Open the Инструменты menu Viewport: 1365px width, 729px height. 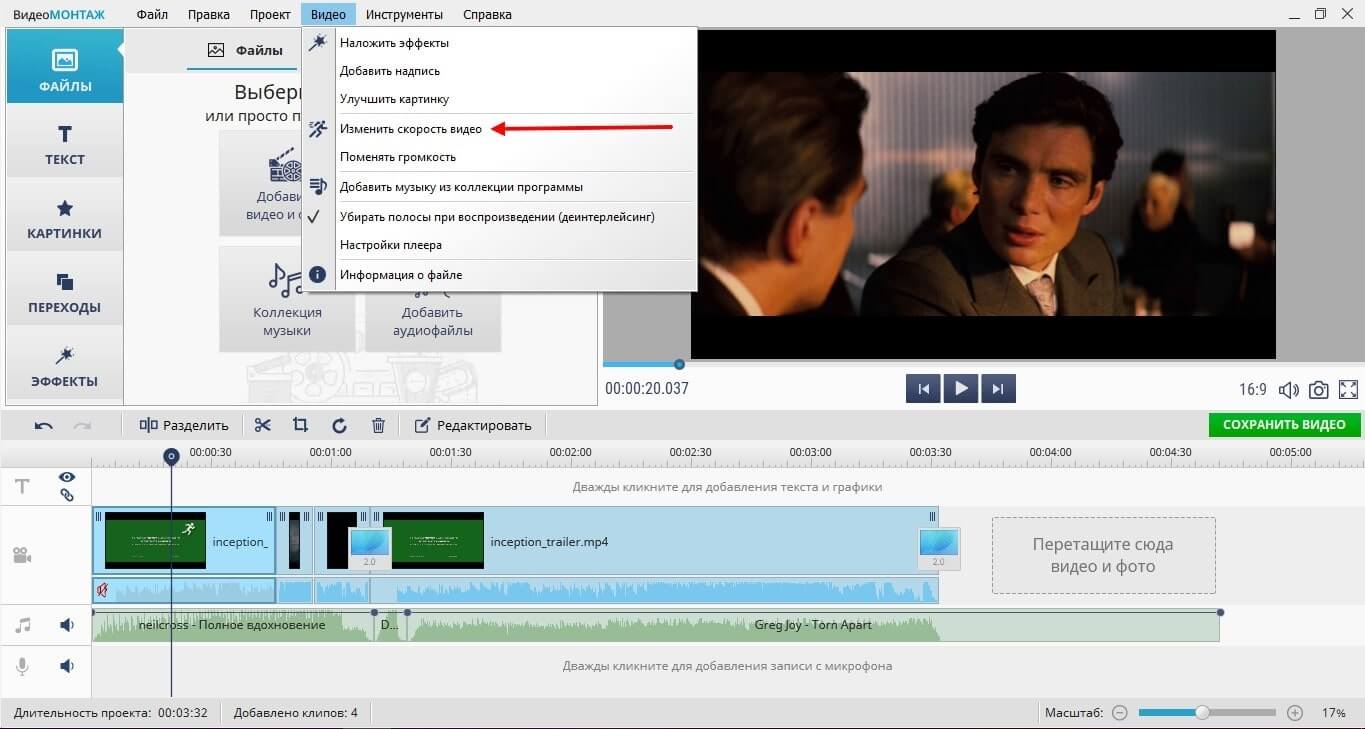[x=404, y=14]
